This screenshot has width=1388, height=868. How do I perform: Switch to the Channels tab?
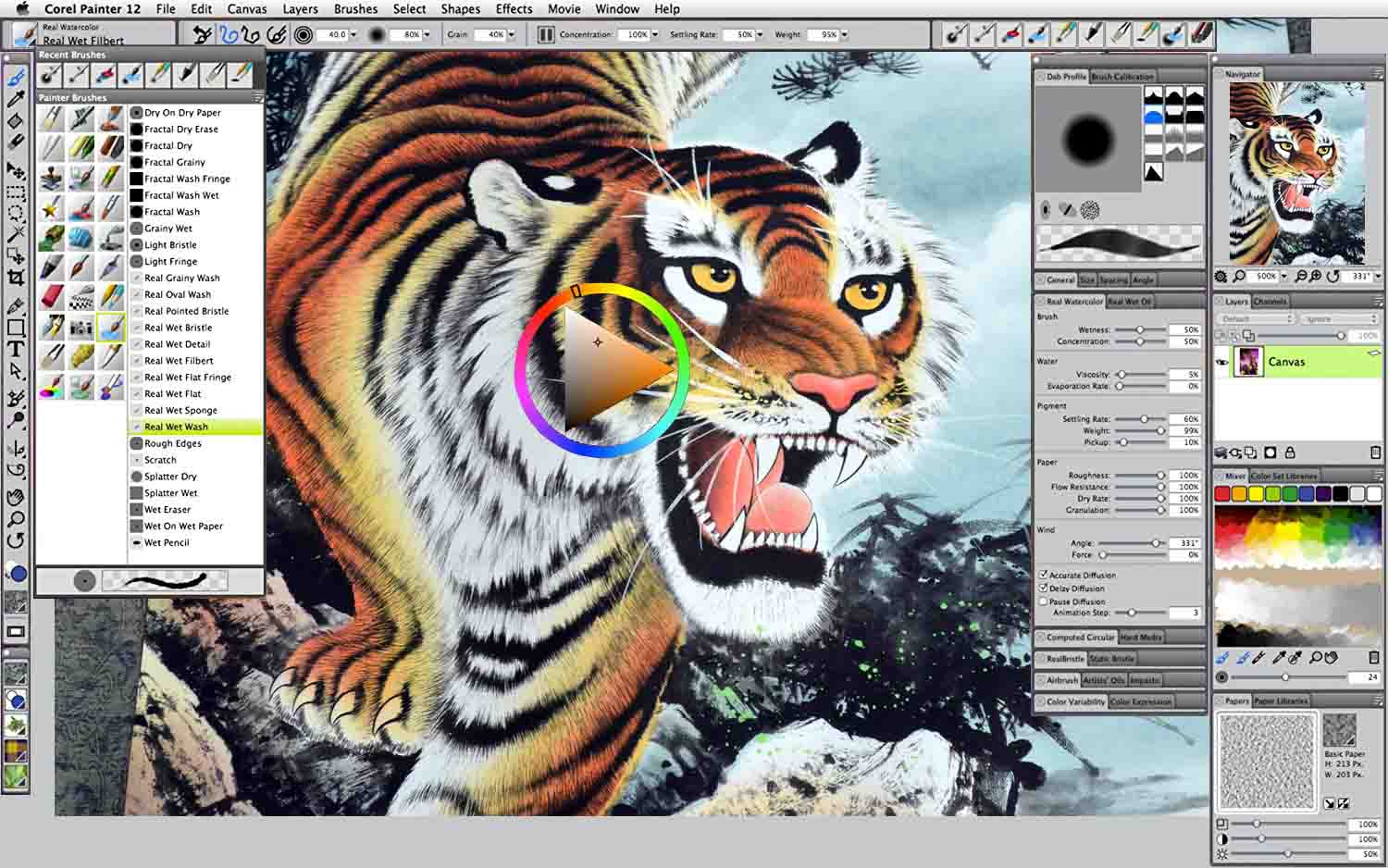click(1270, 302)
